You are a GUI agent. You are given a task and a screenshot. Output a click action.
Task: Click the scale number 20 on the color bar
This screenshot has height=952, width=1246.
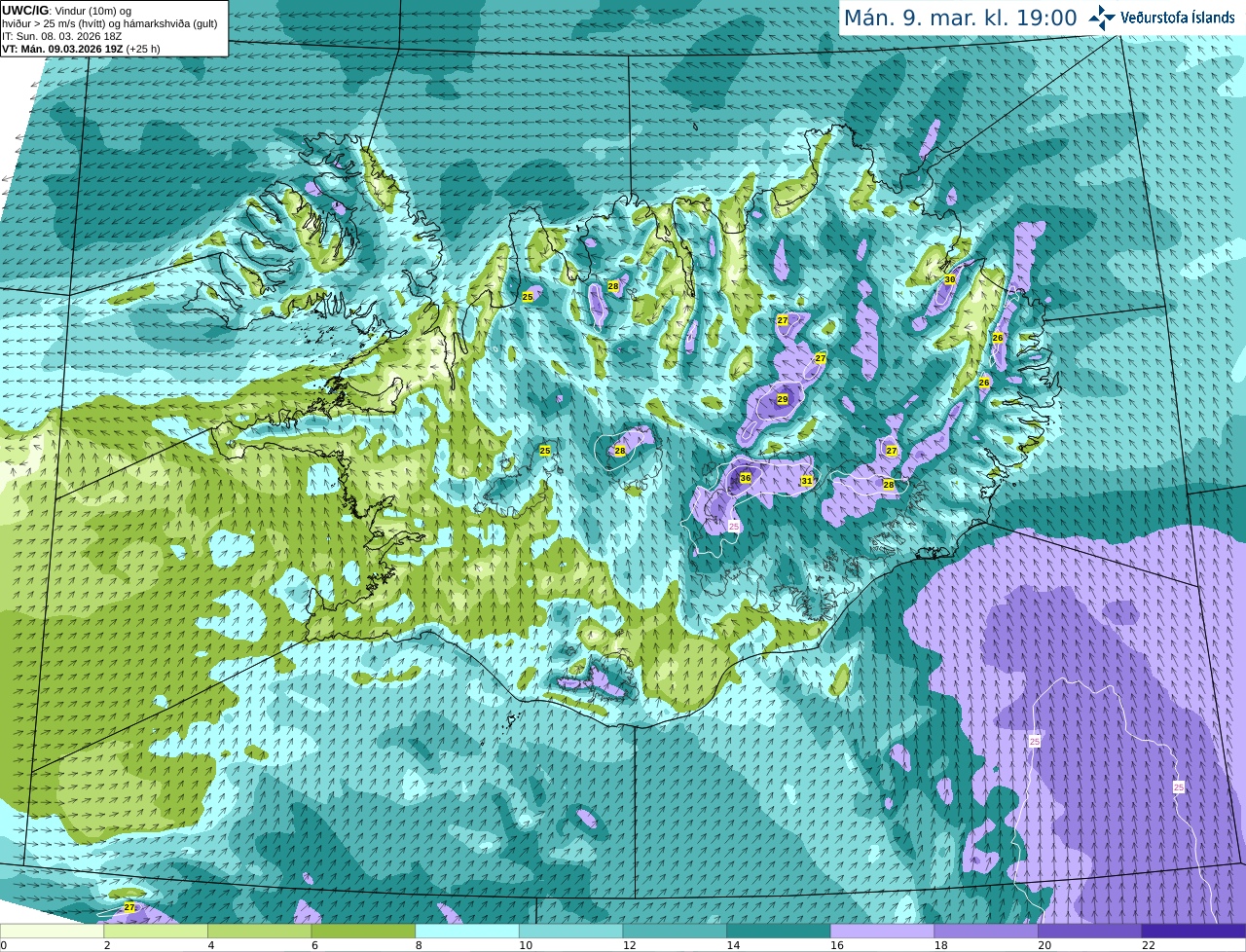pyautogui.click(x=1044, y=945)
